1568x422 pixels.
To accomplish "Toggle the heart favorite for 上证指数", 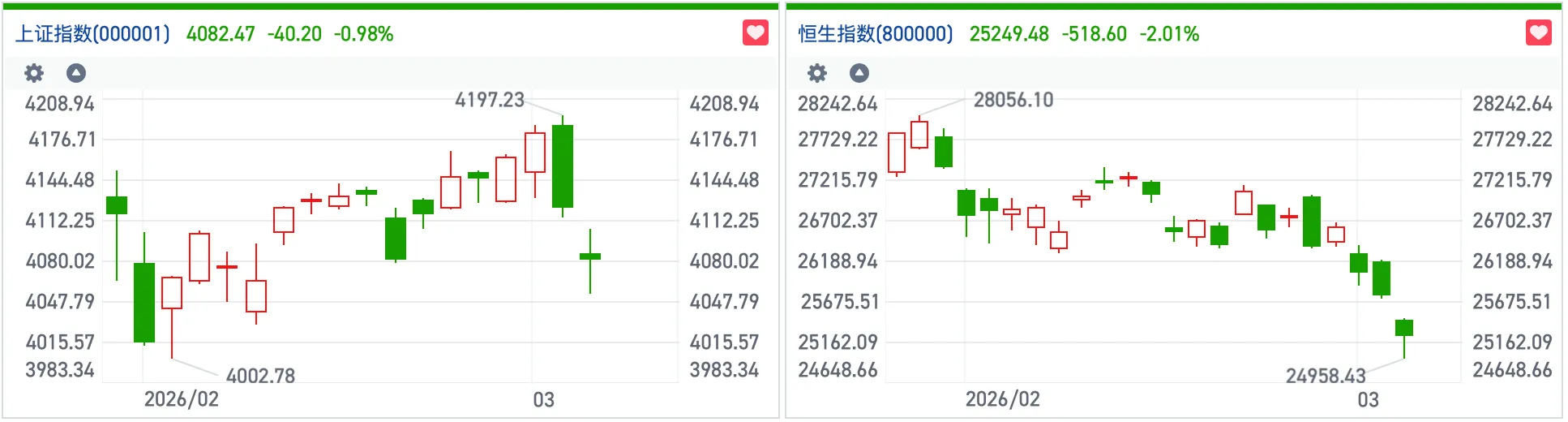I will tap(756, 33).
